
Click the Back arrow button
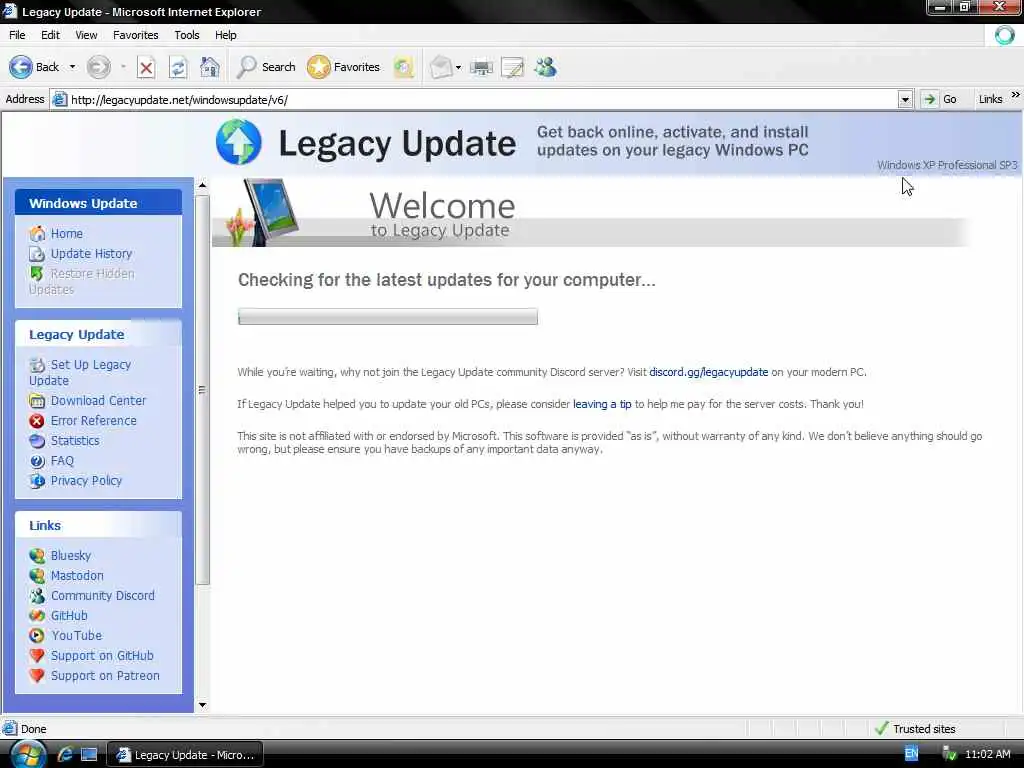[34, 67]
